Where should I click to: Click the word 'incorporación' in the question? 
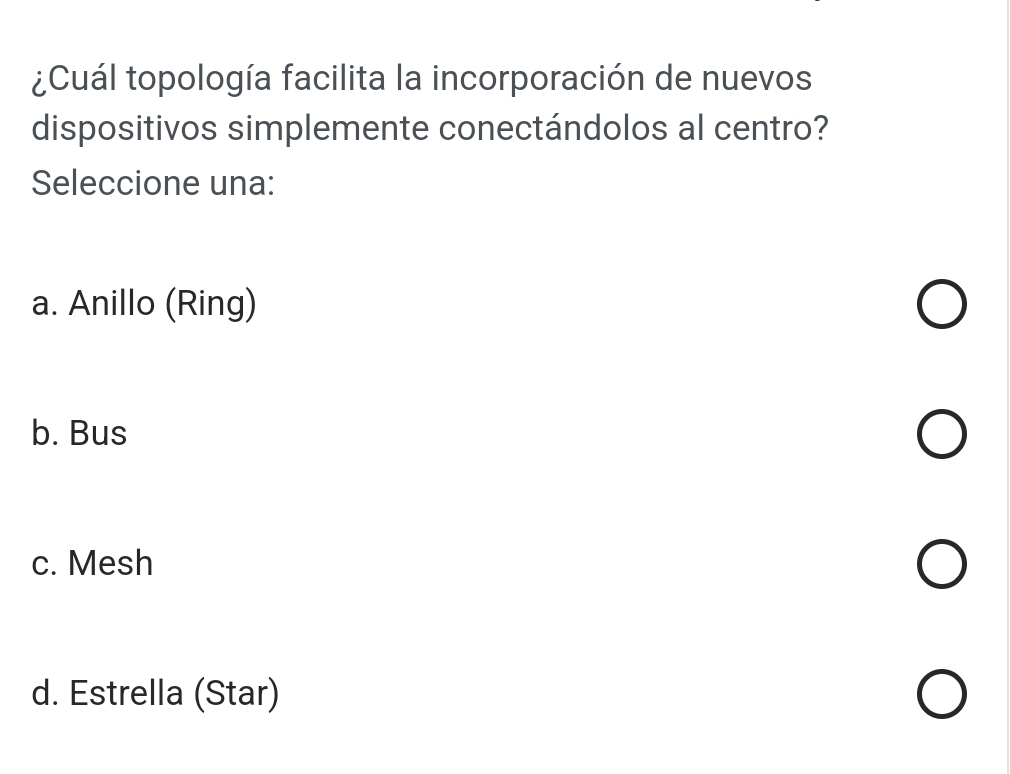point(538,80)
